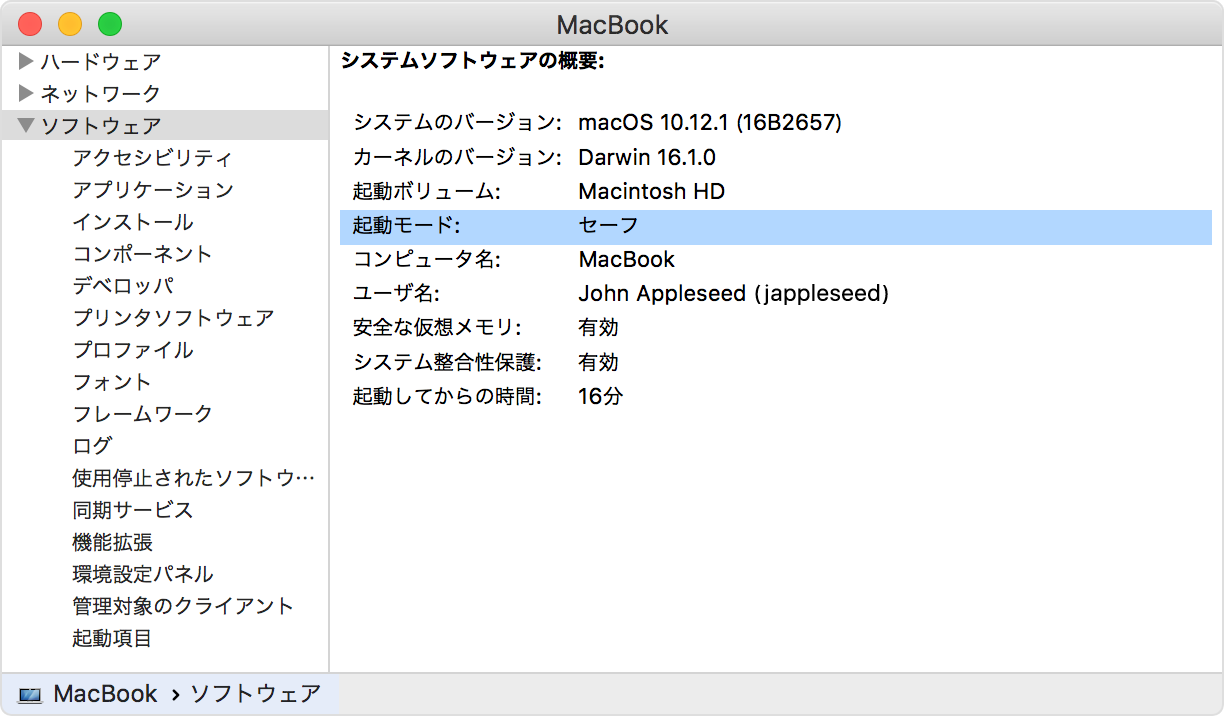Expand the ハードウェア section
The width and height of the screenshot is (1224, 716).
click(x=27, y=62)
